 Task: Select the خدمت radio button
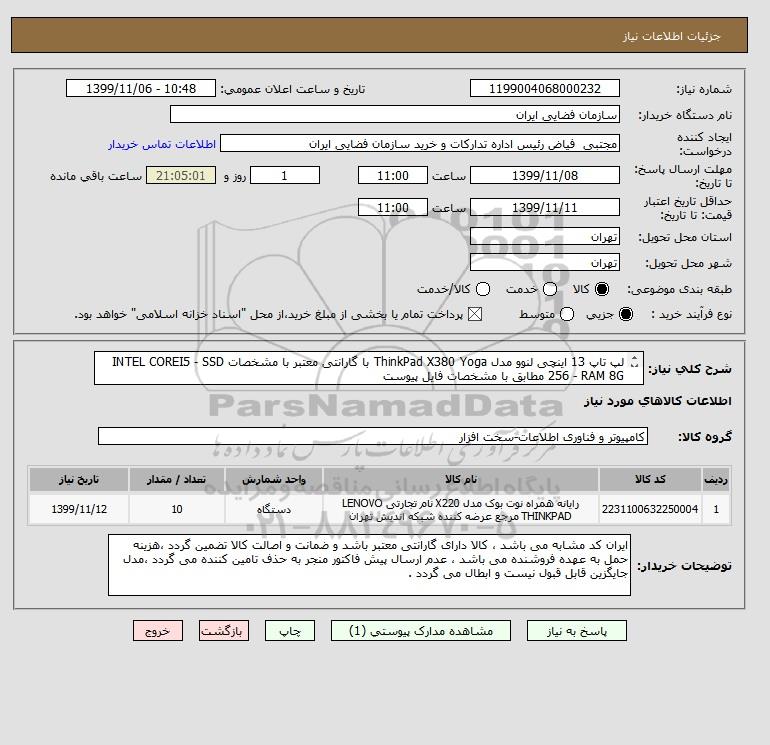[x=550, y=289]
